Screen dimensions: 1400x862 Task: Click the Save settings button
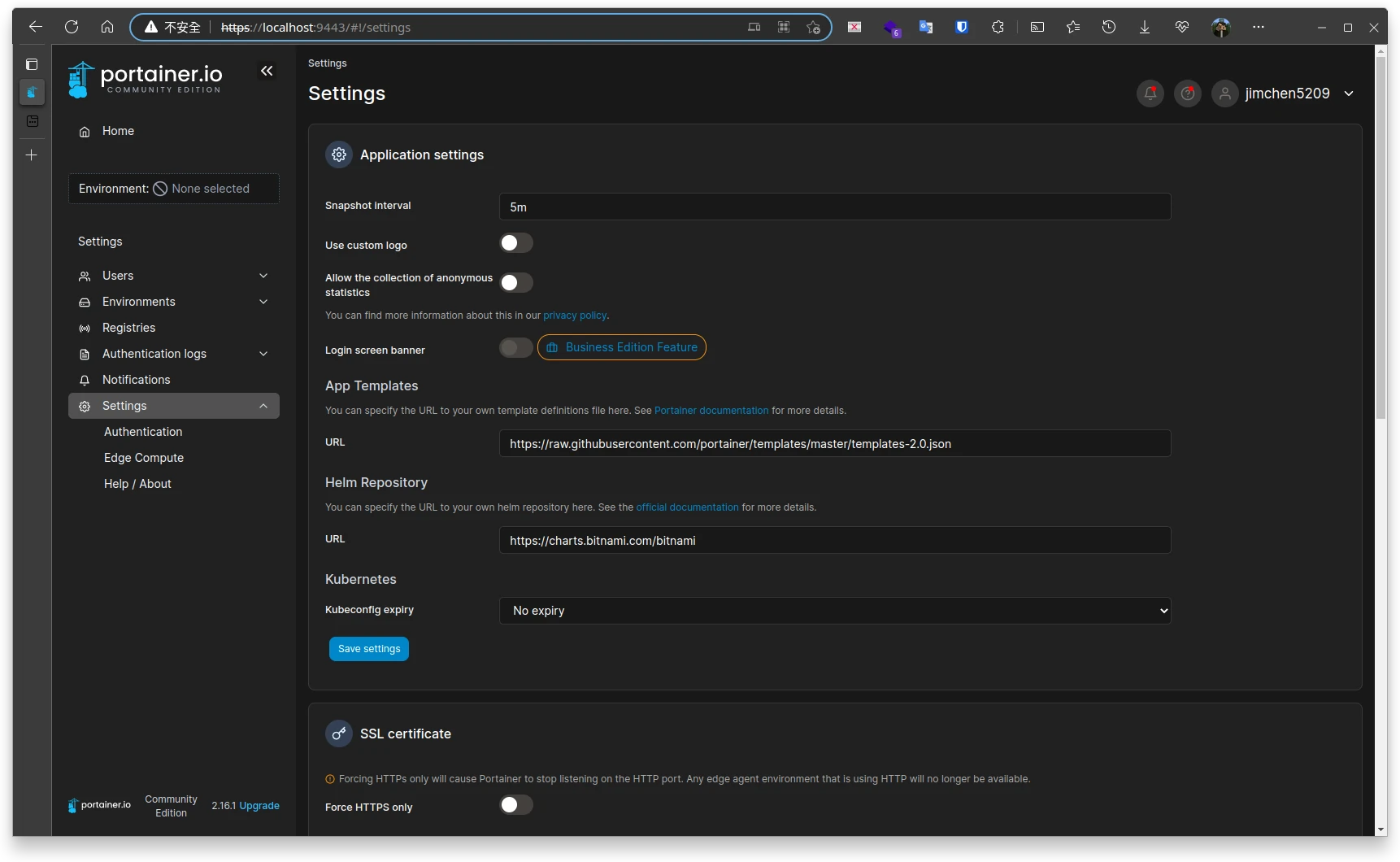369,649
